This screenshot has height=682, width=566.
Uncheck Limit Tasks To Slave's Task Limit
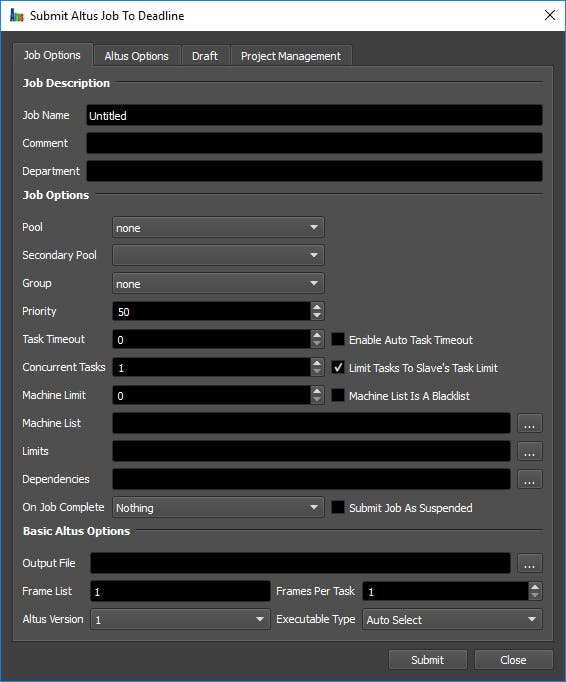338,368
